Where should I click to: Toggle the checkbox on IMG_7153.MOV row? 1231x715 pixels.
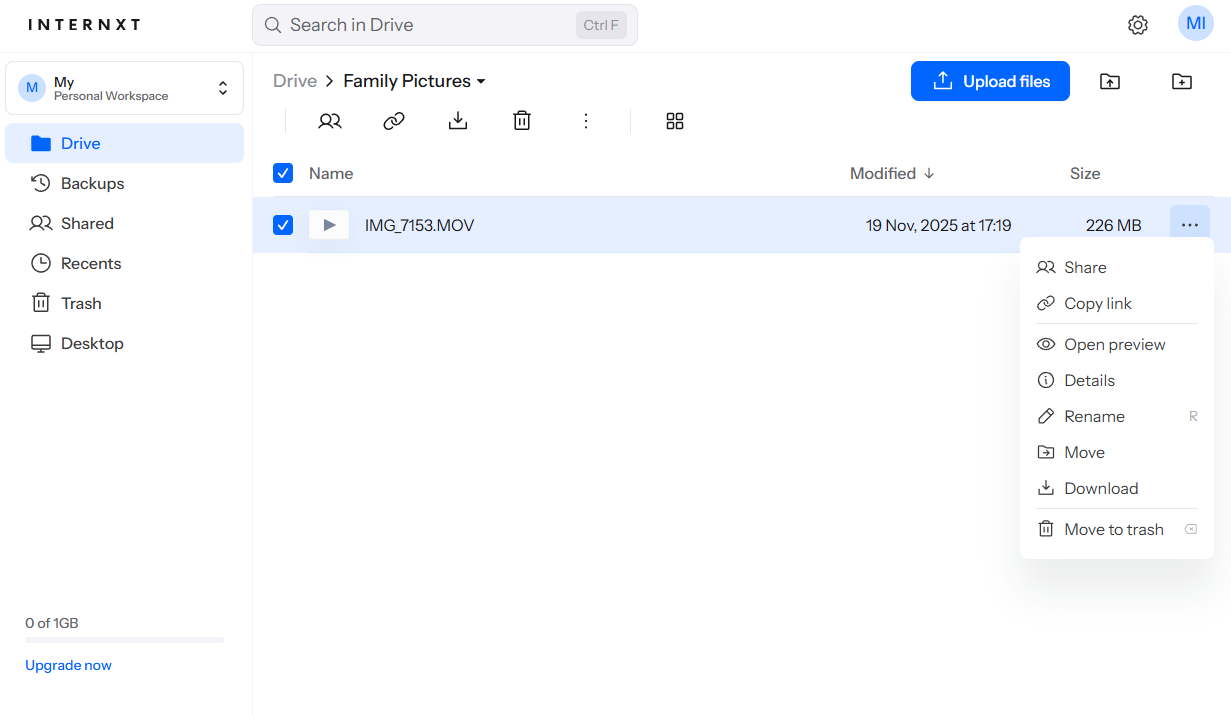coord(283,224)
